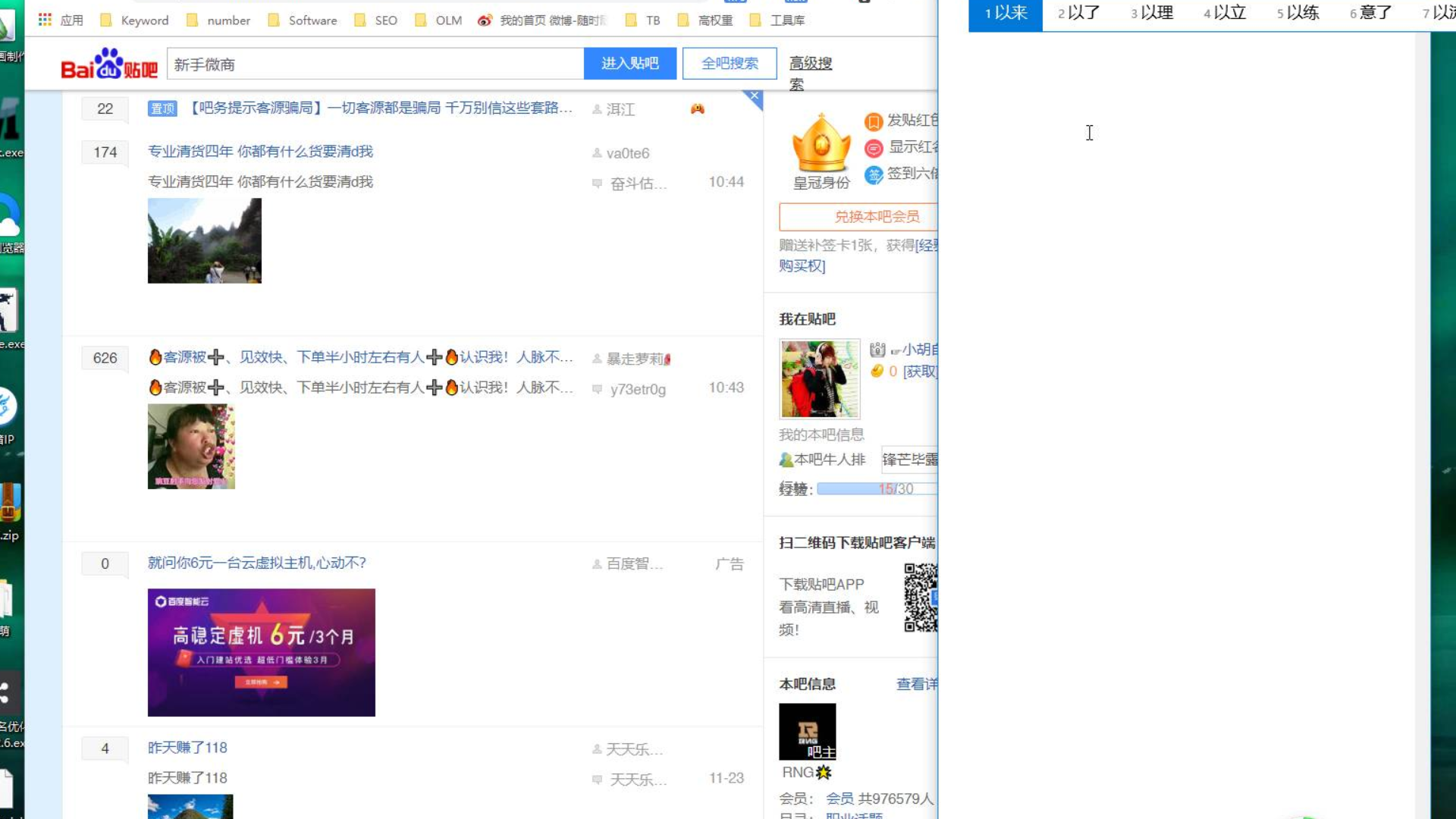Open my profile avatar under 我在贴吧
This screenshot has width=1456, height=819.
[x=820, y=378]
